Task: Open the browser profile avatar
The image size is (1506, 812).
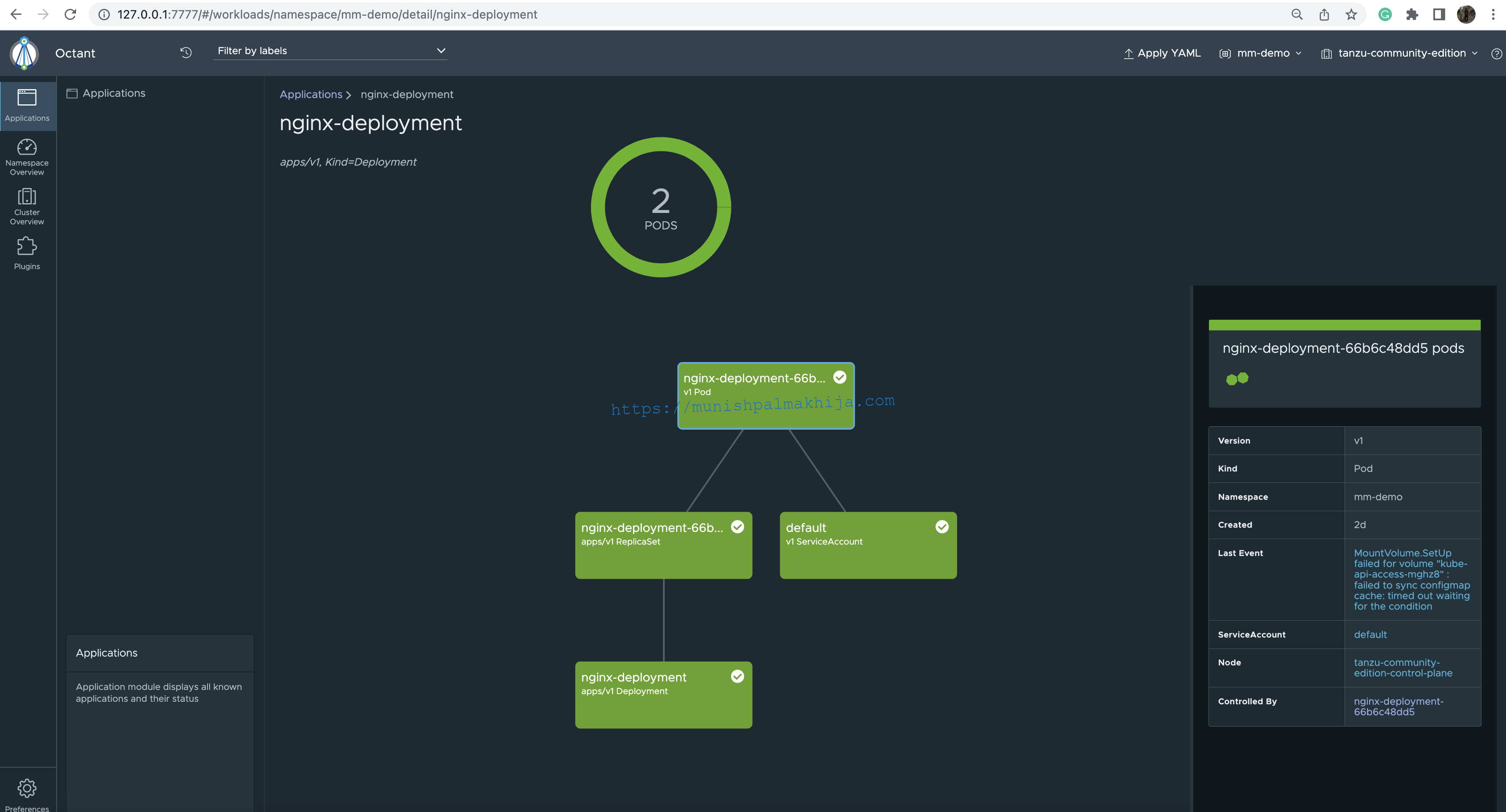Action: point(1466,14)
